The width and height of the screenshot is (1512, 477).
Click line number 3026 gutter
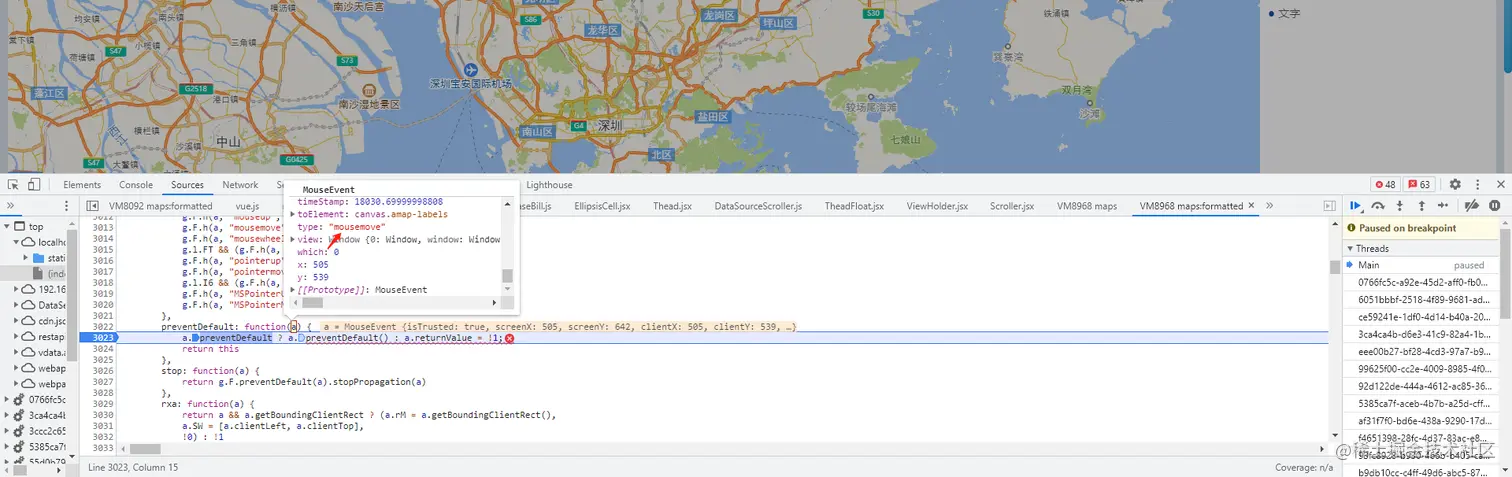tap(103, 370)
